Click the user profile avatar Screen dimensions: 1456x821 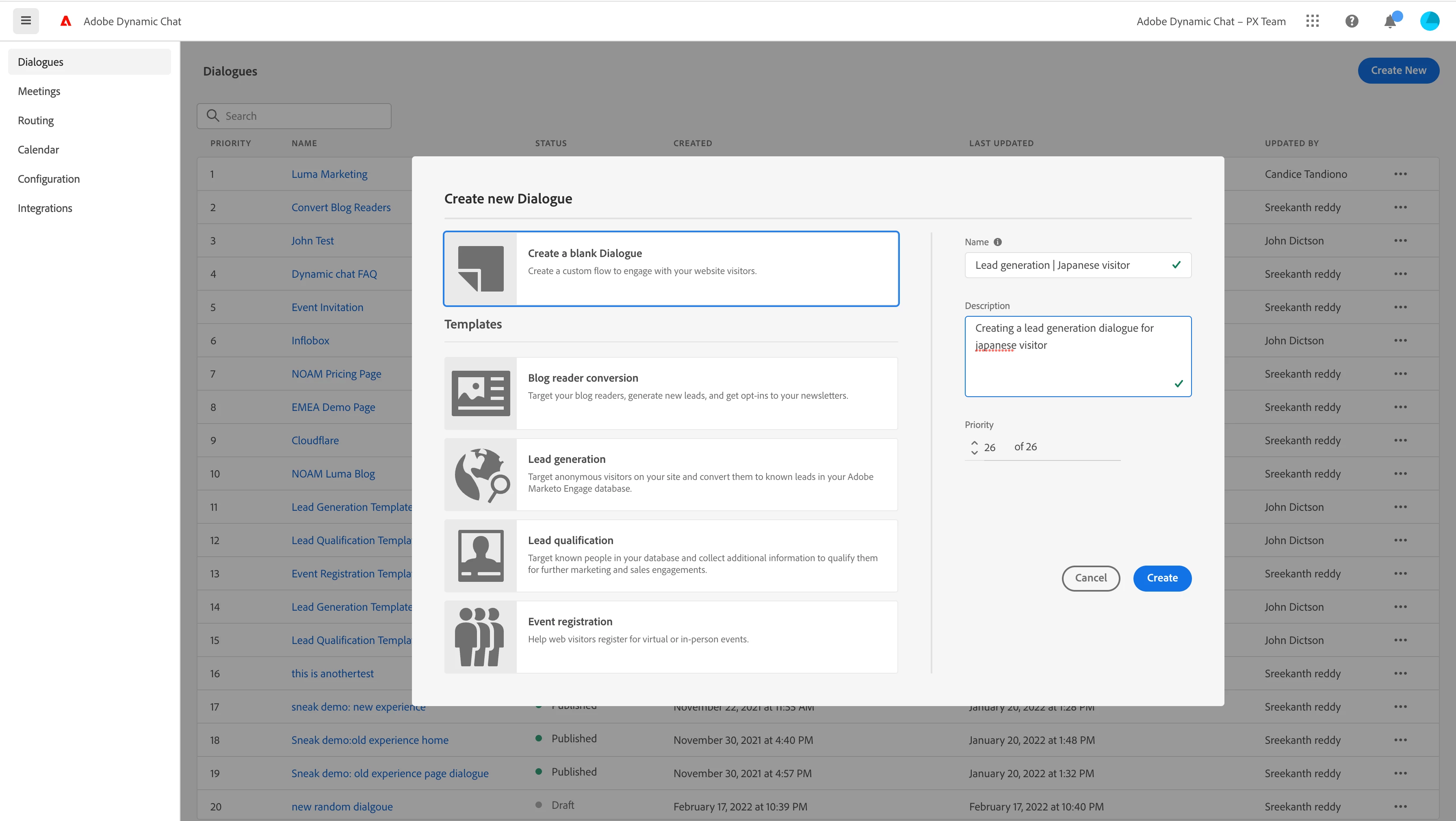point(1430,21)
